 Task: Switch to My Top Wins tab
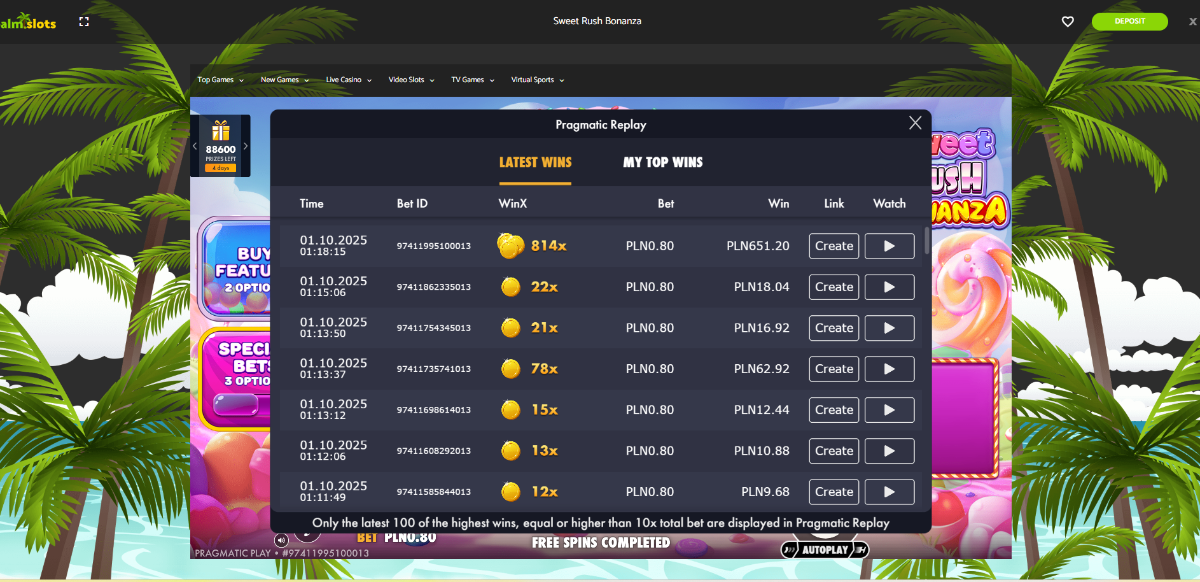tap(662, 162)
